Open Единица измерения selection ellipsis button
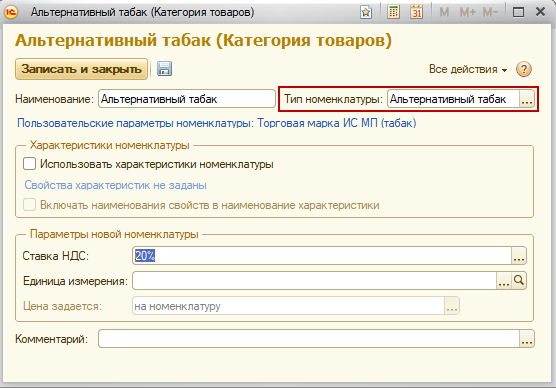556x388 pixels. 504,281
